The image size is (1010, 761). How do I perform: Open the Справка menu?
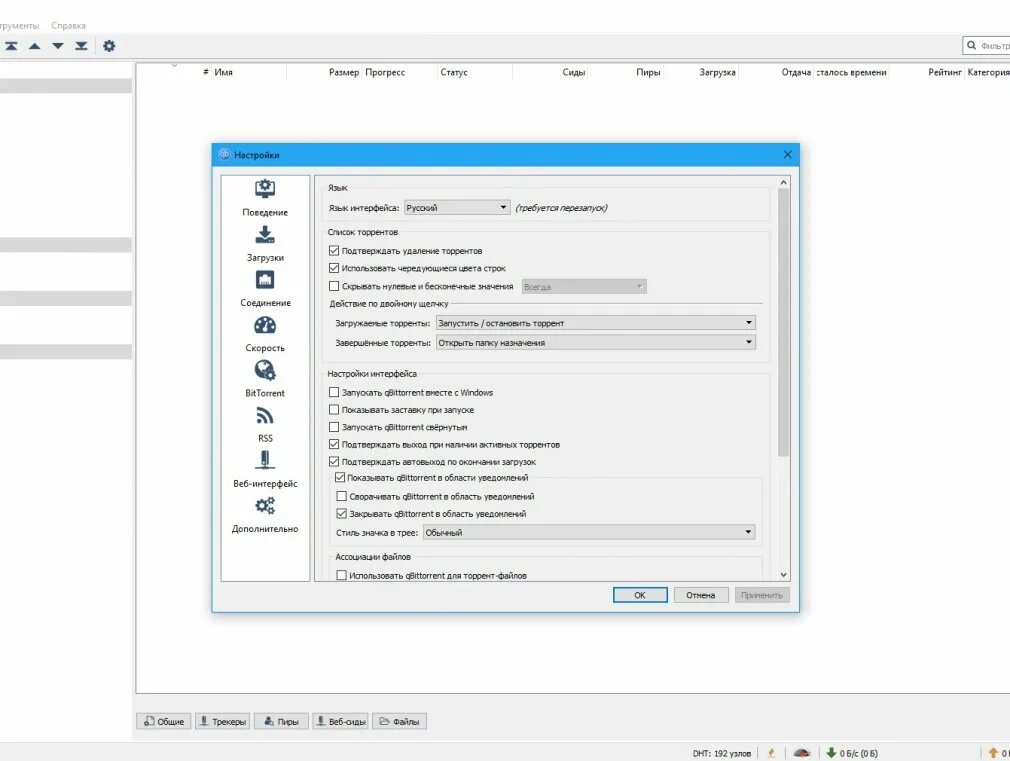point(68,26)
